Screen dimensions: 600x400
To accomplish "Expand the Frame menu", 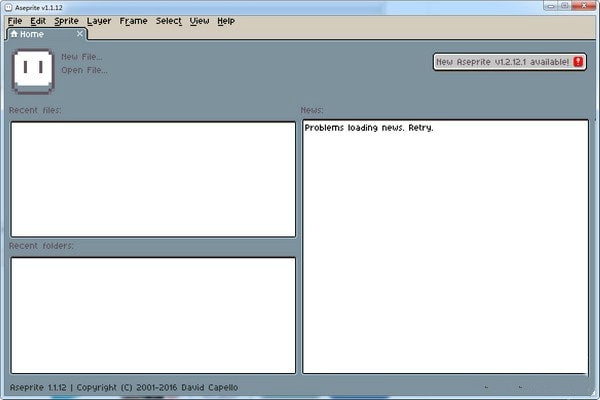I will [x=132, y=21].
